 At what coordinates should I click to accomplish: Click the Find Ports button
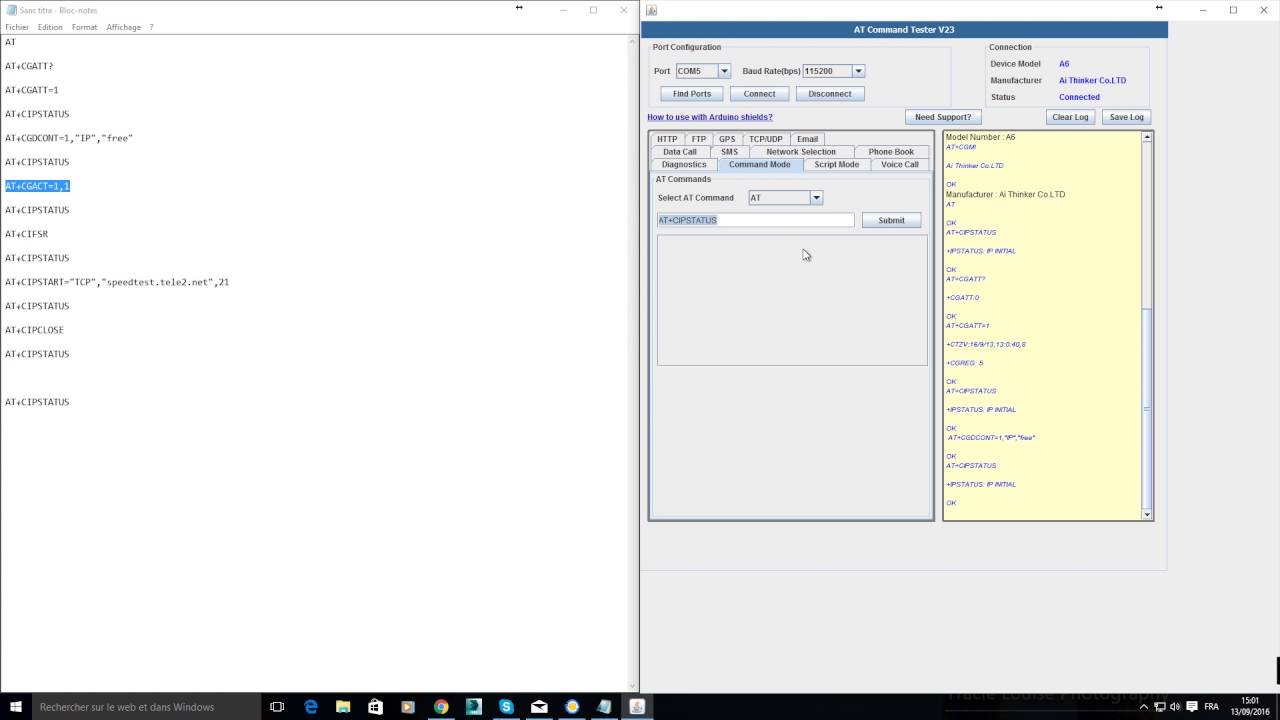(692, 94)
